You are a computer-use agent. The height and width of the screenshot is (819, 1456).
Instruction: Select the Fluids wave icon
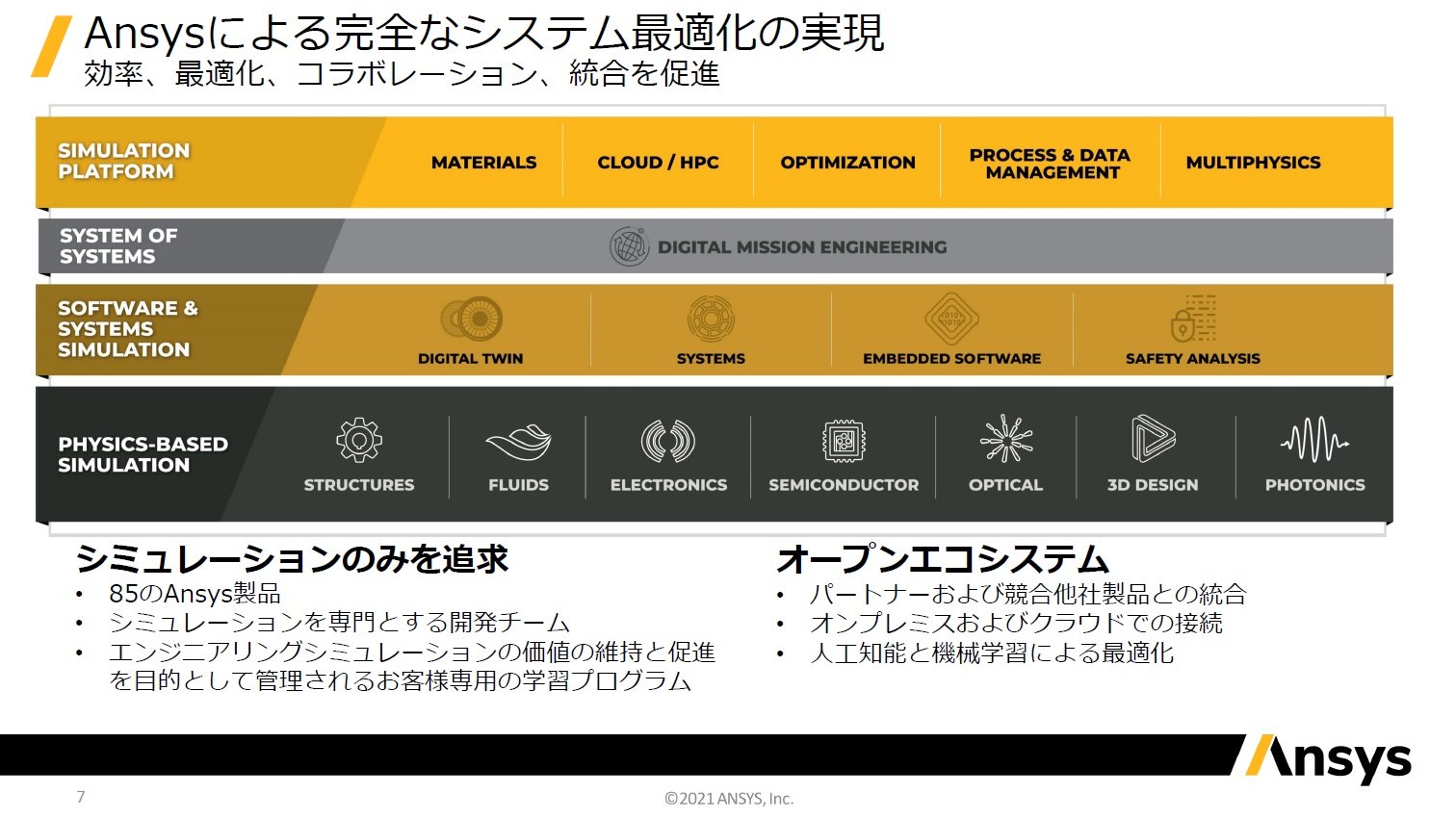[518, 443]
